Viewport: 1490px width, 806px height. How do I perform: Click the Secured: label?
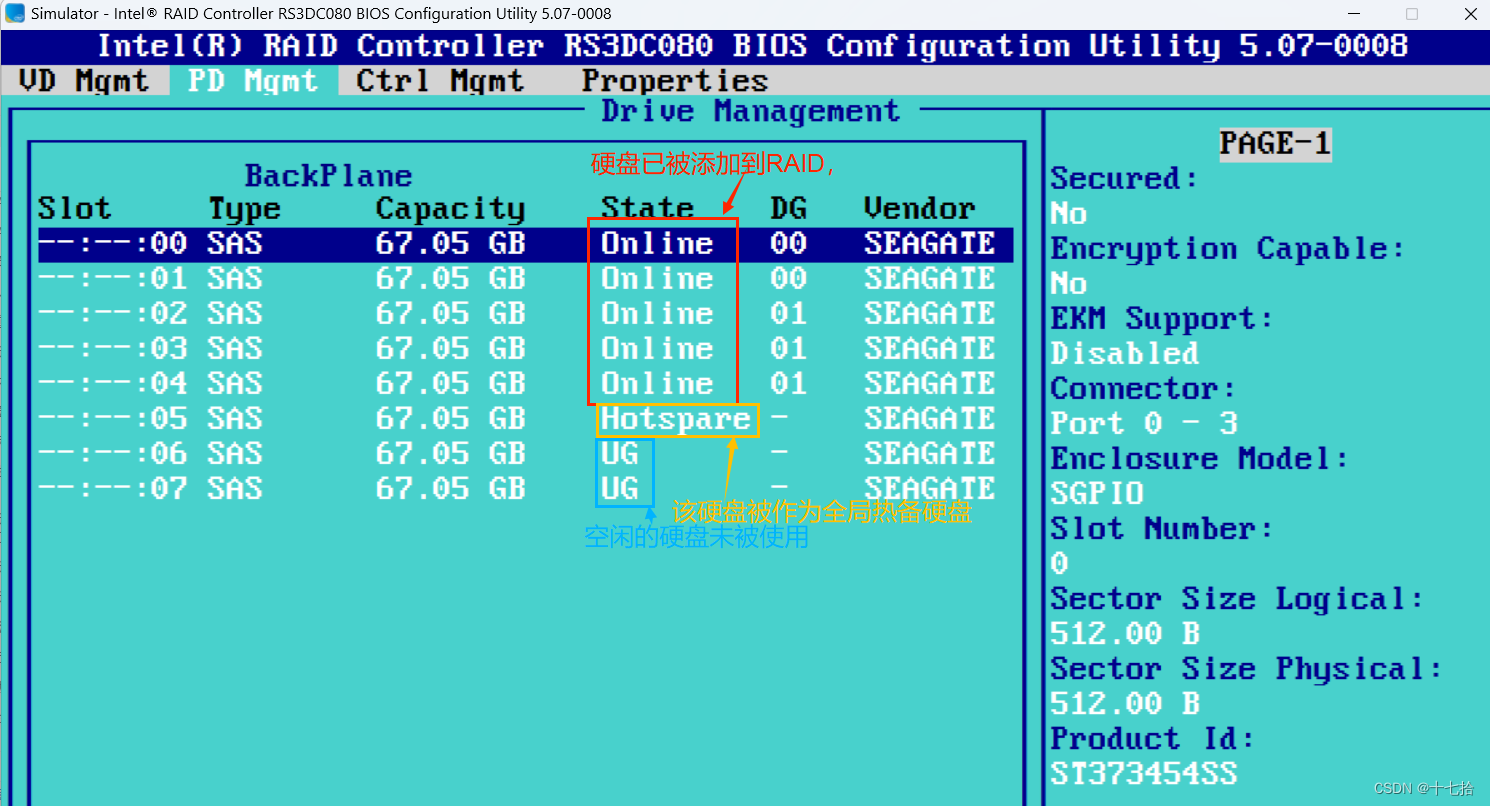tap(1124, 179)
